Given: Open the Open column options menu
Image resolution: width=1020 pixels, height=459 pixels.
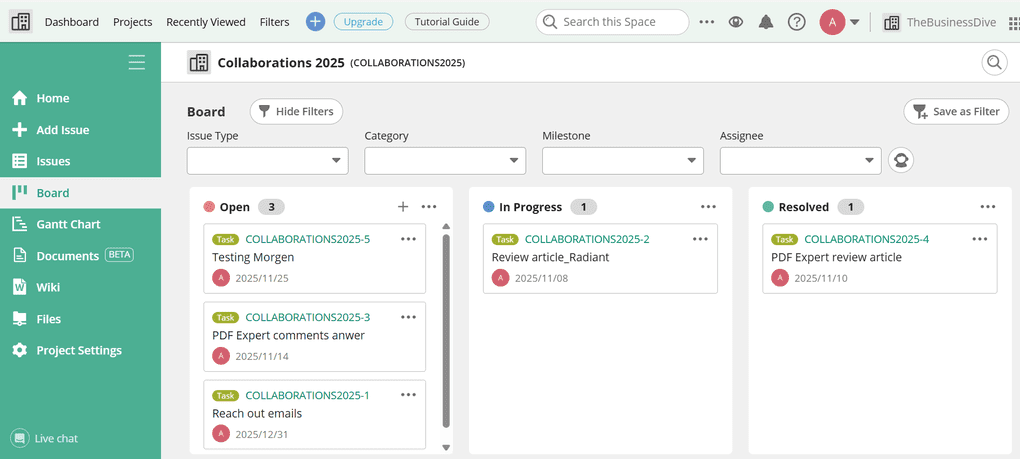Looking at the screenshot, I should [429, 207].
